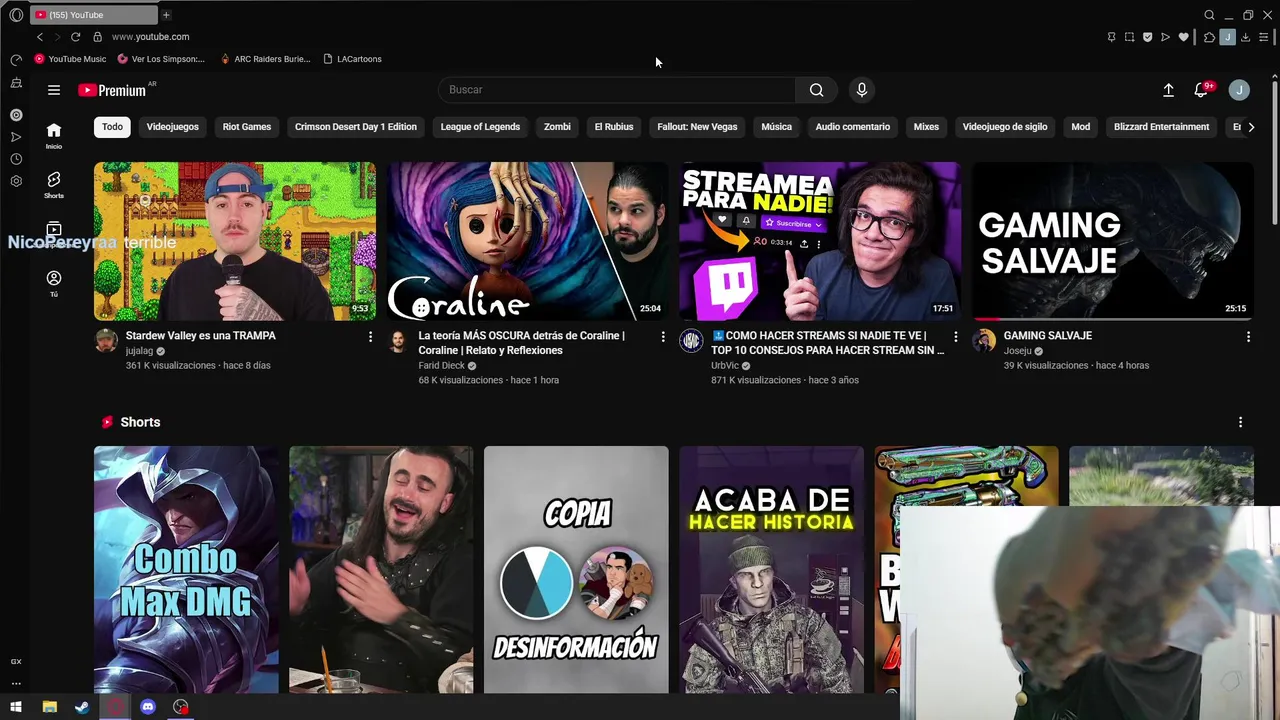Select the Videojuegos filter chip

(x=172, y=127)
